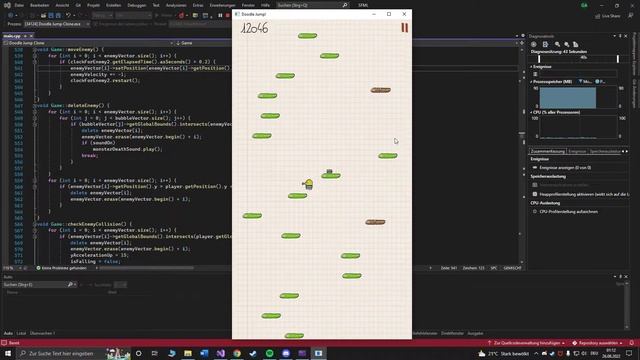
Task: Click the red stop debugging button
Action: 228,16
